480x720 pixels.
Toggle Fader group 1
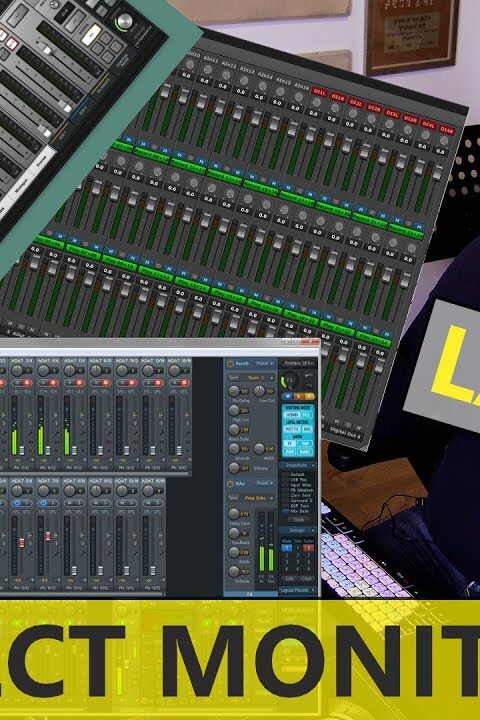[x=309, y=548]
